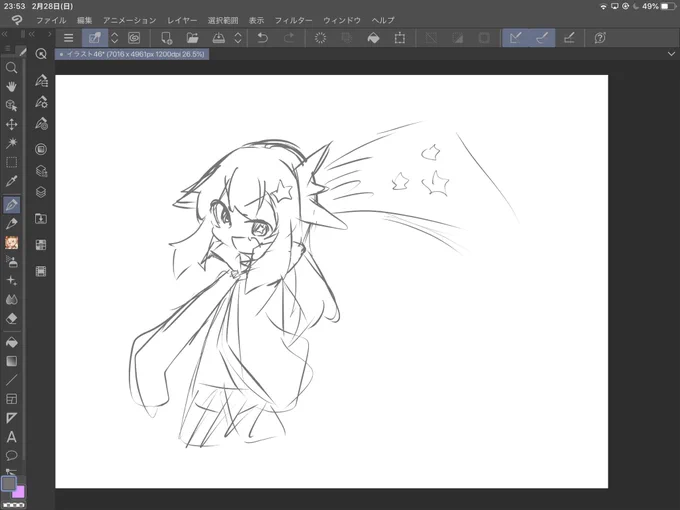
Task: Open the Tool Property palette icon
Action: [41, 102]
